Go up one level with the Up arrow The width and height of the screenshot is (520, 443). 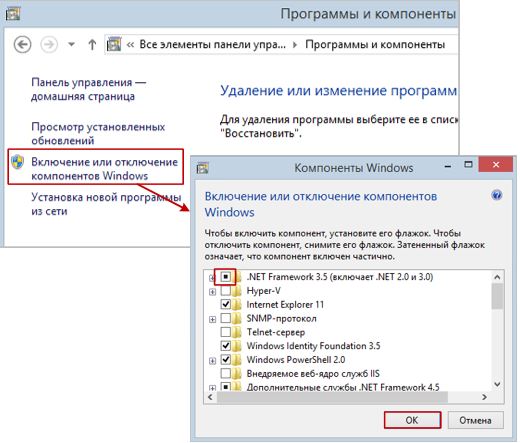coord(92,44)
